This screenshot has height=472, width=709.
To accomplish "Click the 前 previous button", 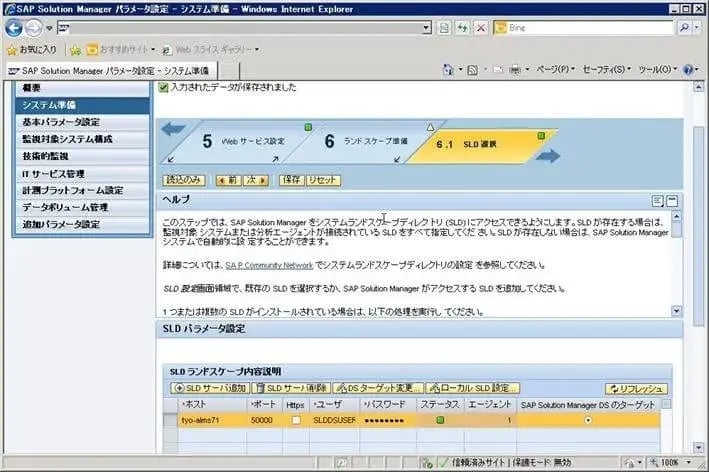I will [x=228, y=180].
